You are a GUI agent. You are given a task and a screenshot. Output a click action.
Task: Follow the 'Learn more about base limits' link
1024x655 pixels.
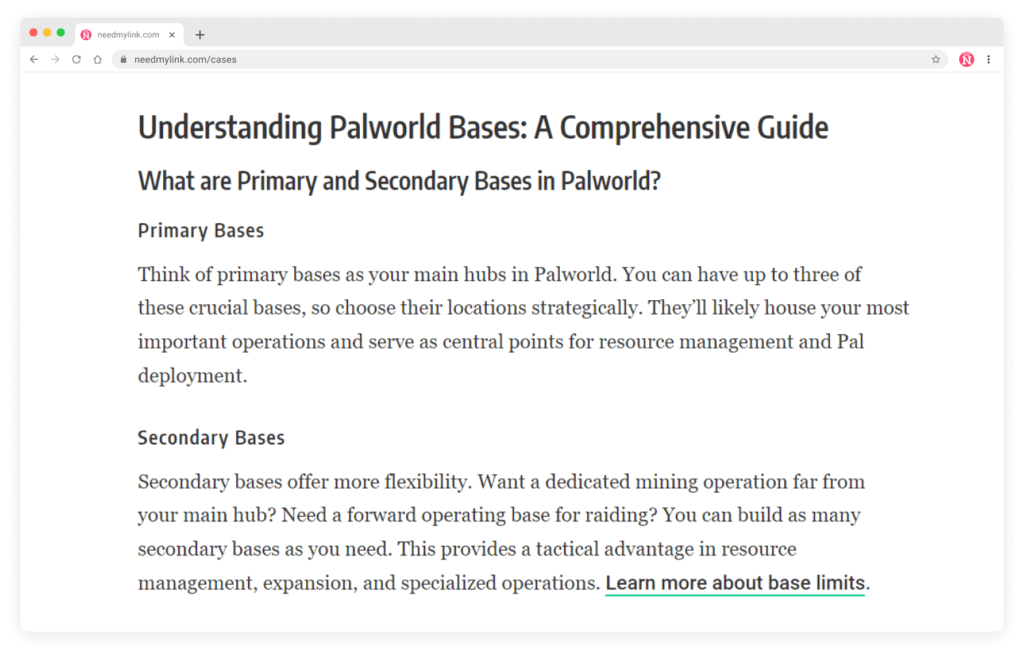click(x=735, y=583)
